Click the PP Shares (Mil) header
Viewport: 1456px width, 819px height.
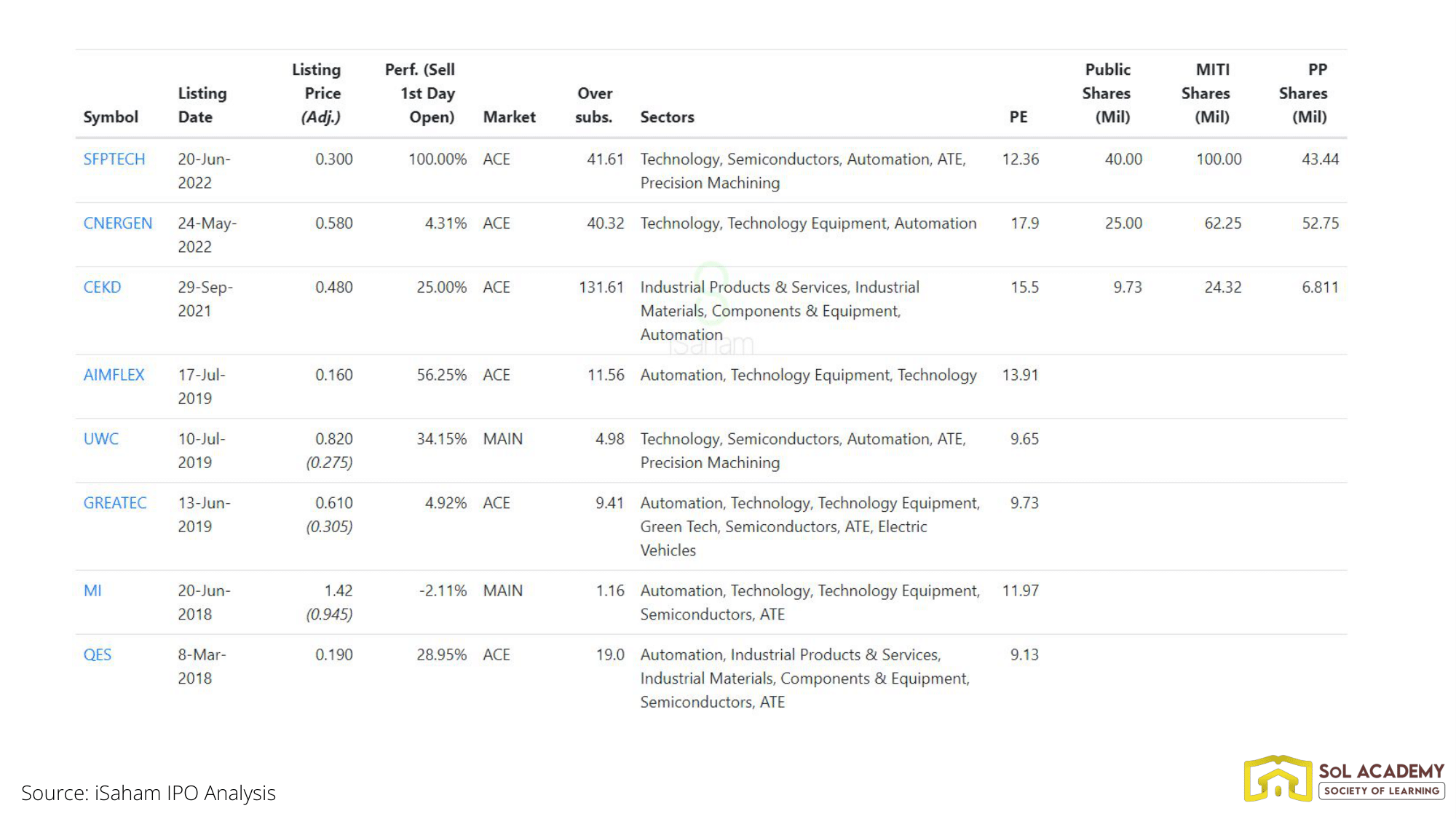(x=1306, y=93)
